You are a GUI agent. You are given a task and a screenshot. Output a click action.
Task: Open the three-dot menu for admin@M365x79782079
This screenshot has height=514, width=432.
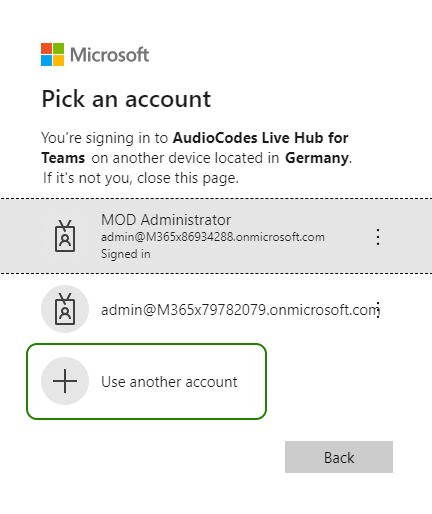coord(378,310)
